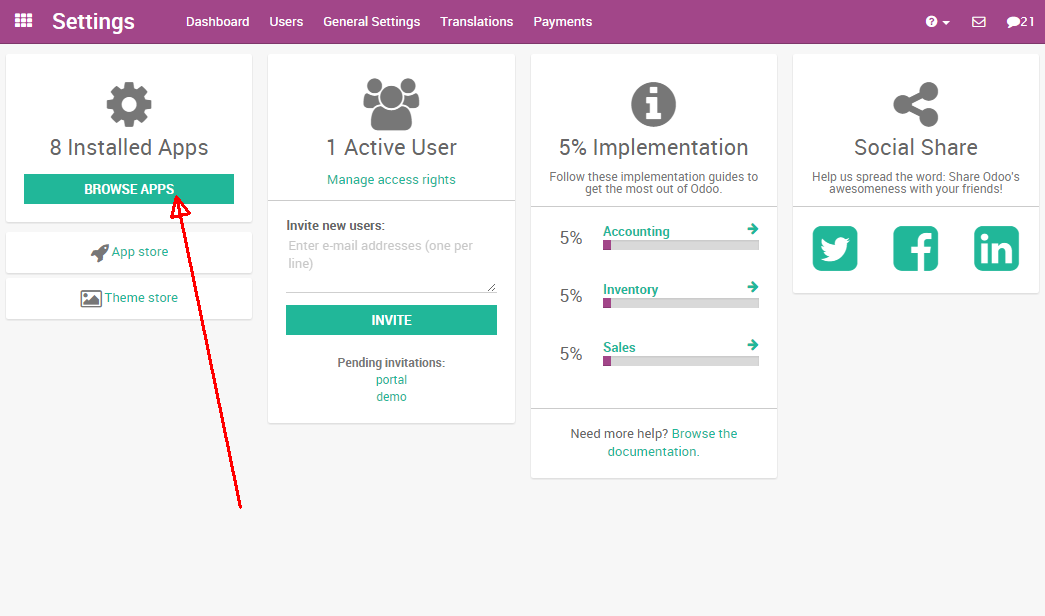Click the 1 Active User heading
This screenshot has height=616, width=1045.
click(x=391, y=147)
